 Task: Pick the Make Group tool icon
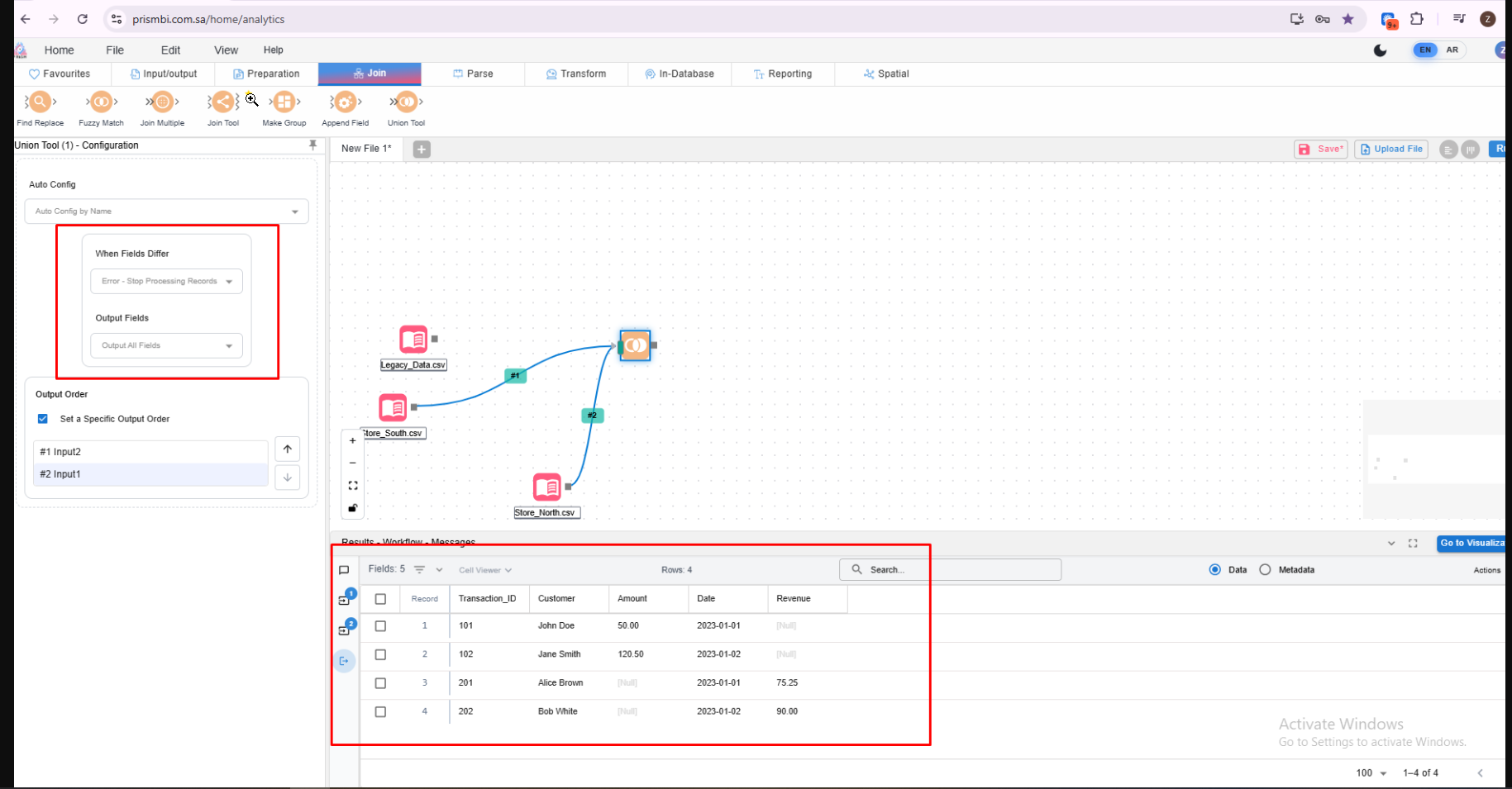284,102
